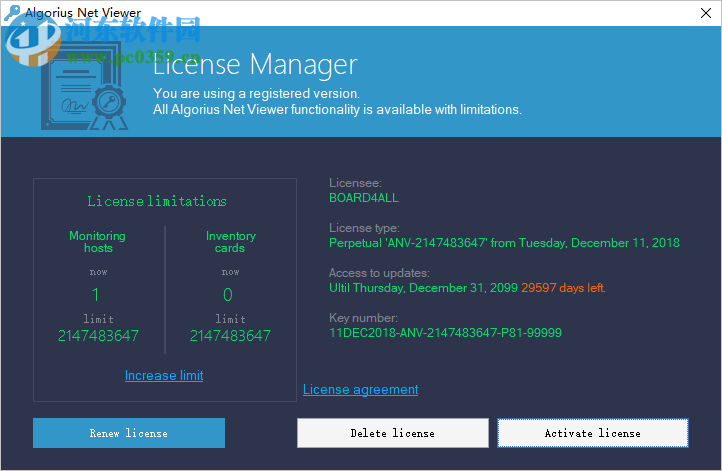Click key number 11DEC2018-ANV-2147483647-P81-99999
Screen dimensions: 722x471
(445, 332)
